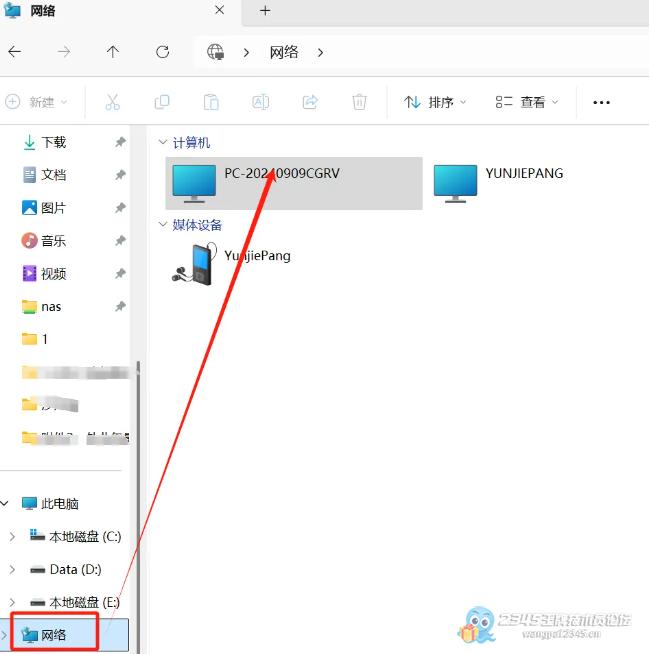Screen dimensions: 649x654
Task: Open the 查看 (View) dropdown menu
Action: click(527, 102)
